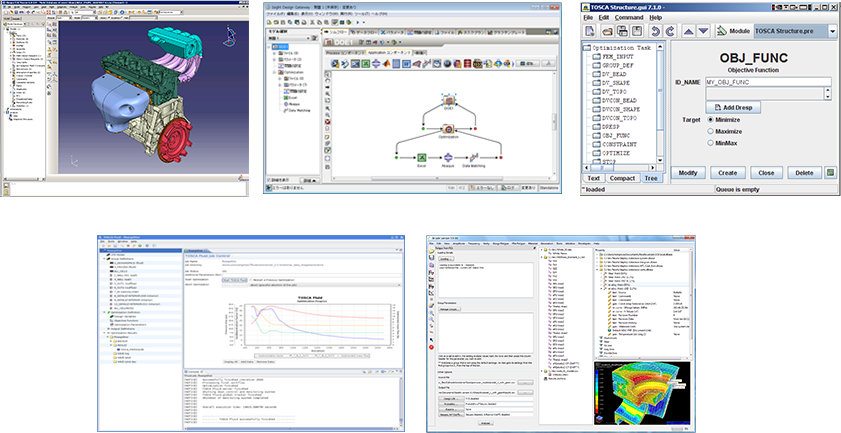The width and height of the screenshot is (841, 433).
Task: Click the vertical scrollbar of the TOSCA Structure tree
Action: [660, 104]
